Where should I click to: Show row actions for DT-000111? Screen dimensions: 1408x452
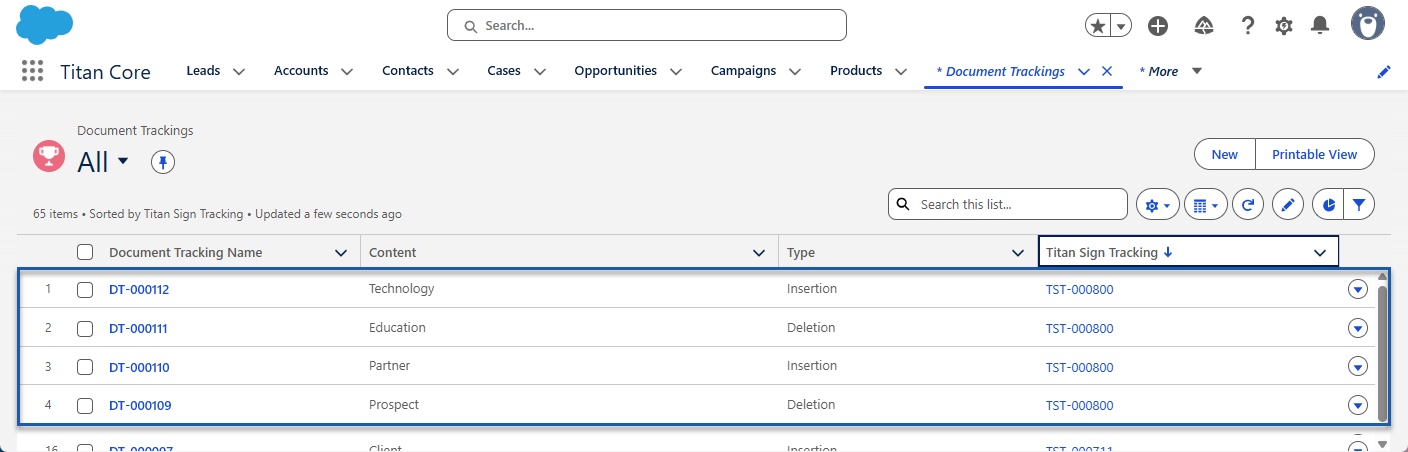tap(1357, 328)
